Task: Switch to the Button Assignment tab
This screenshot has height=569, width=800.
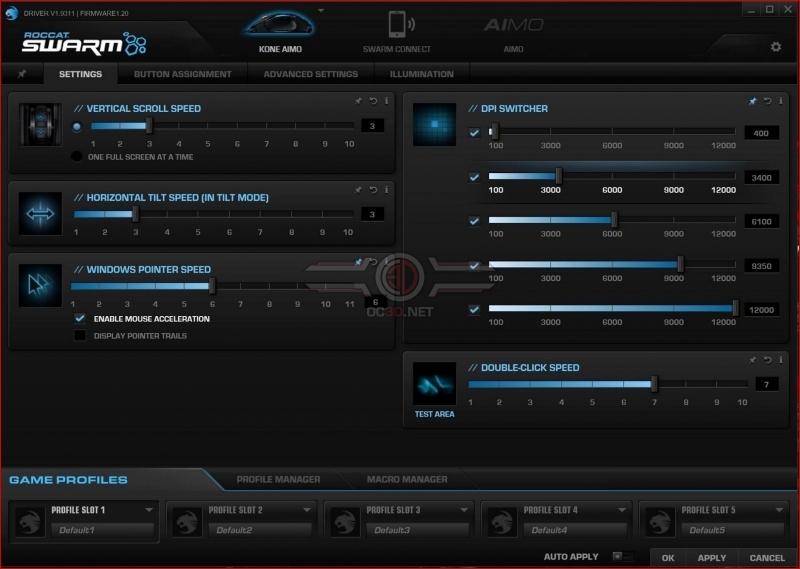Action: [x=183, y=74]
